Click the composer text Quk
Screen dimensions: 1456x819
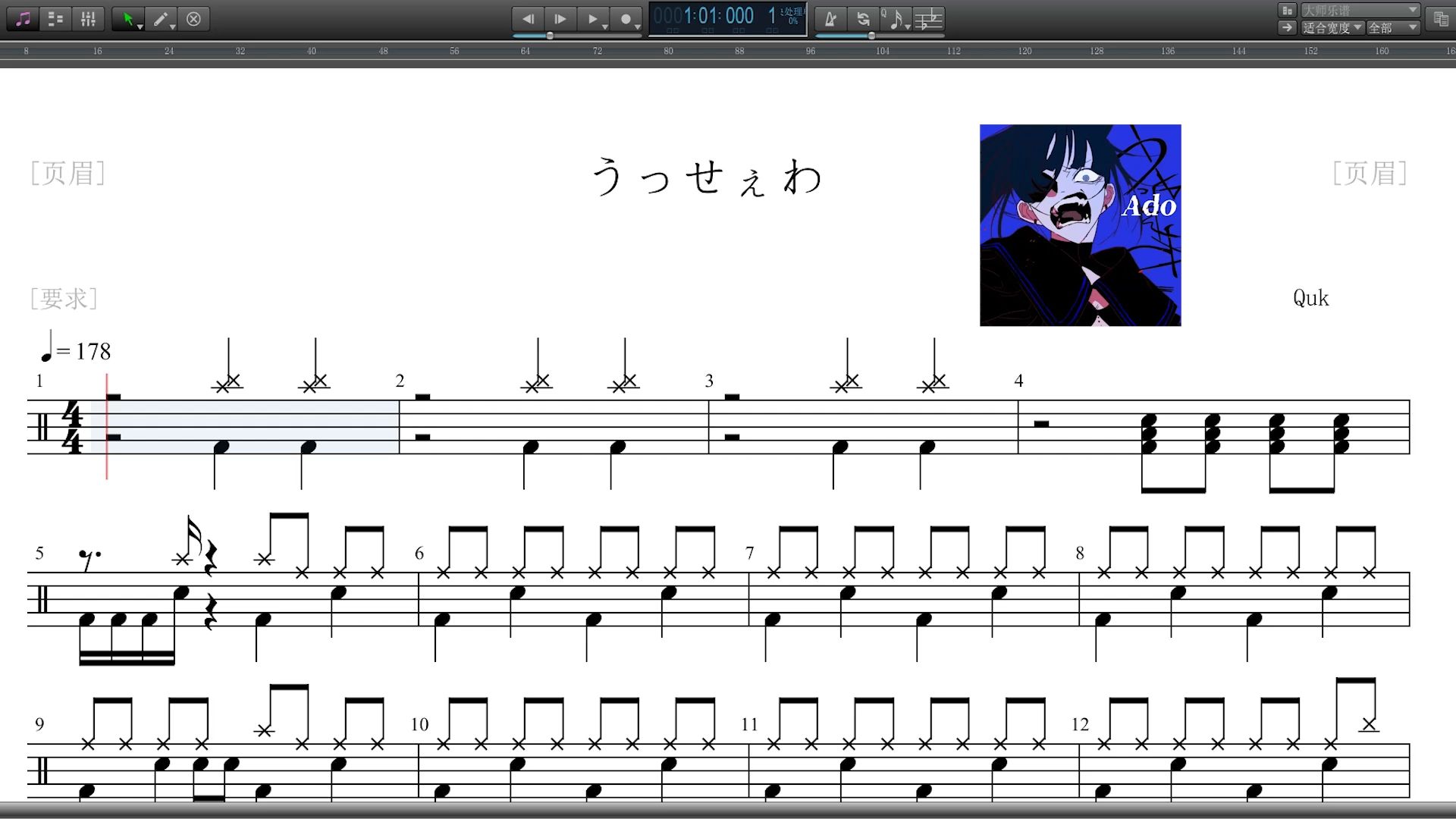click(1310, 297)
